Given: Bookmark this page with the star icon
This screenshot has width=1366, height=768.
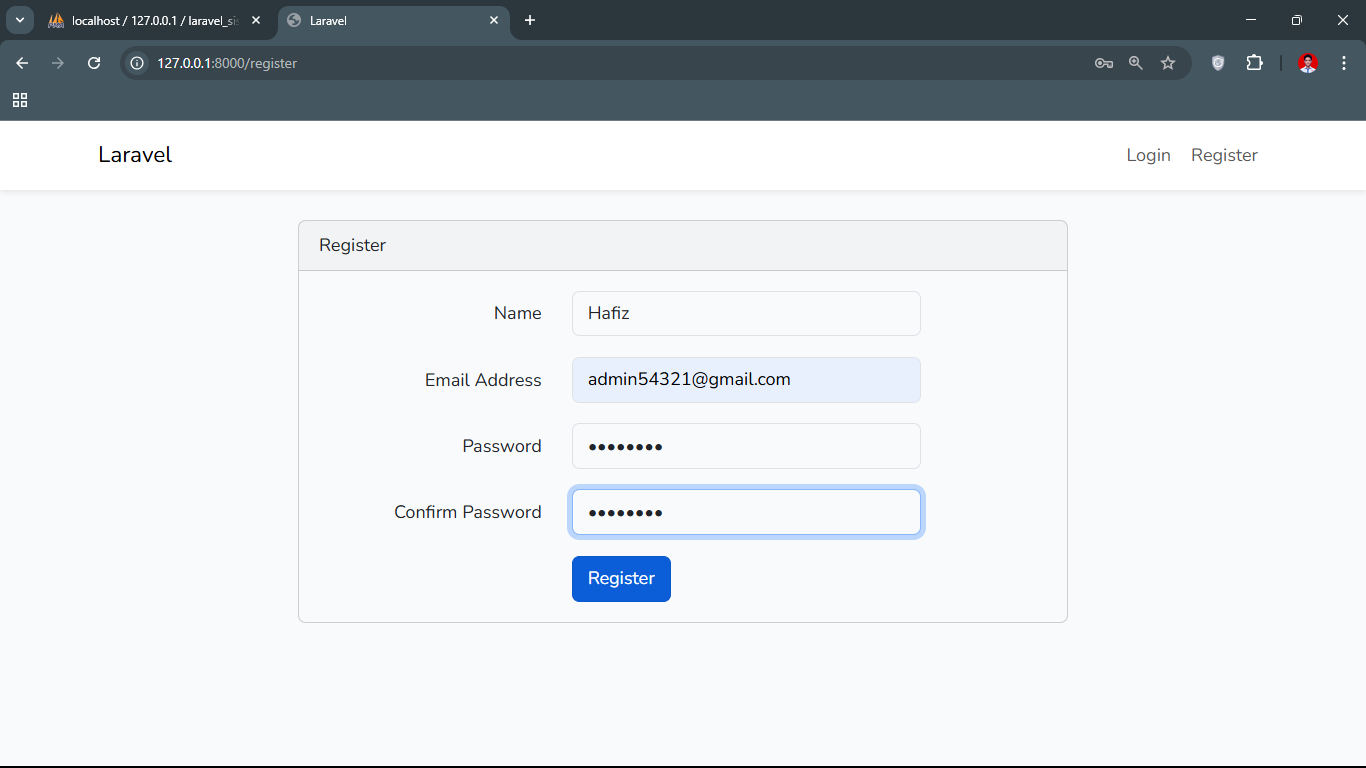Looking at the screenshot, I should pos(1168,63).
